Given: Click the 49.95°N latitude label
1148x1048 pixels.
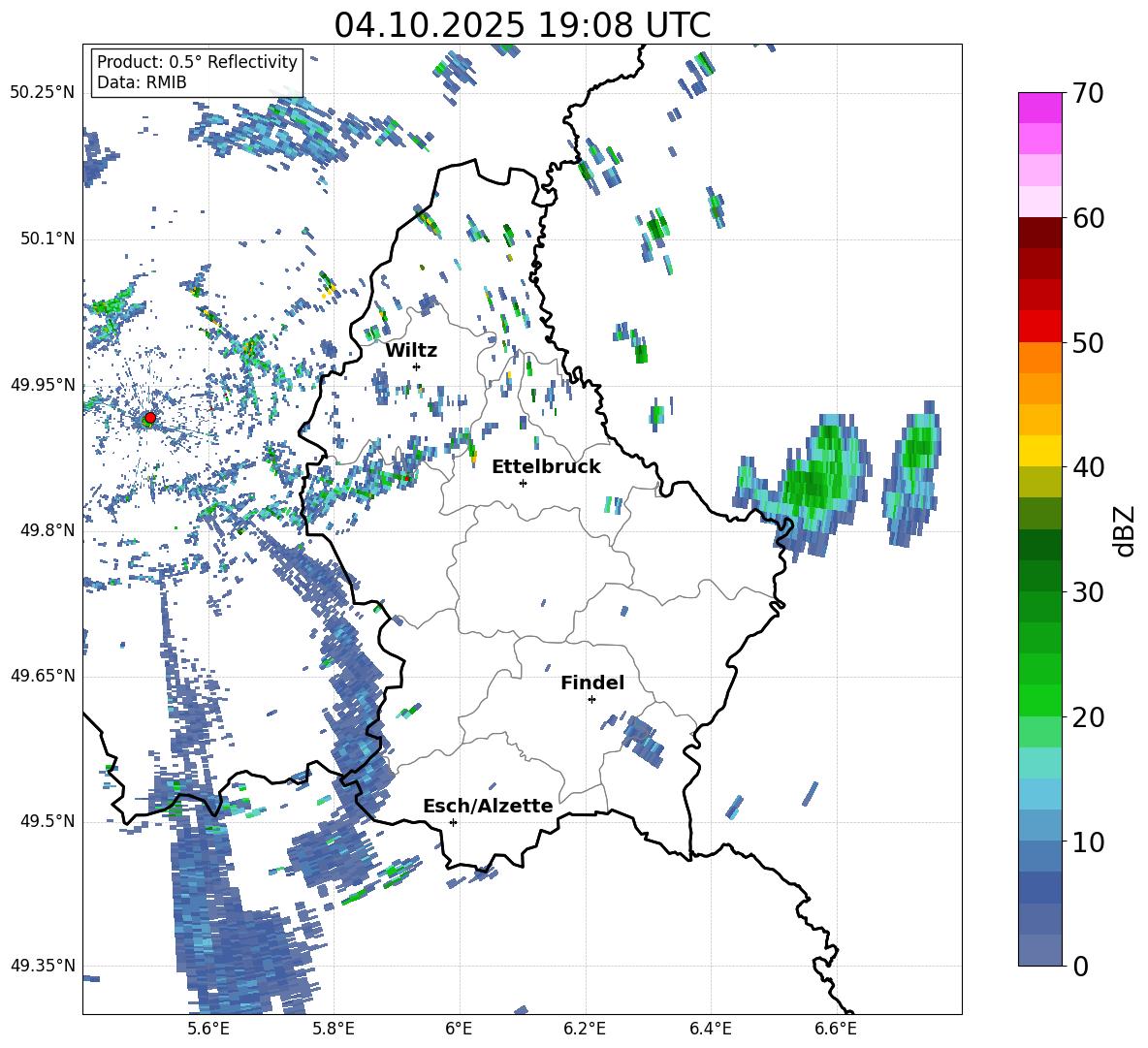Looking at the screenshot, I should click(43, 384).
